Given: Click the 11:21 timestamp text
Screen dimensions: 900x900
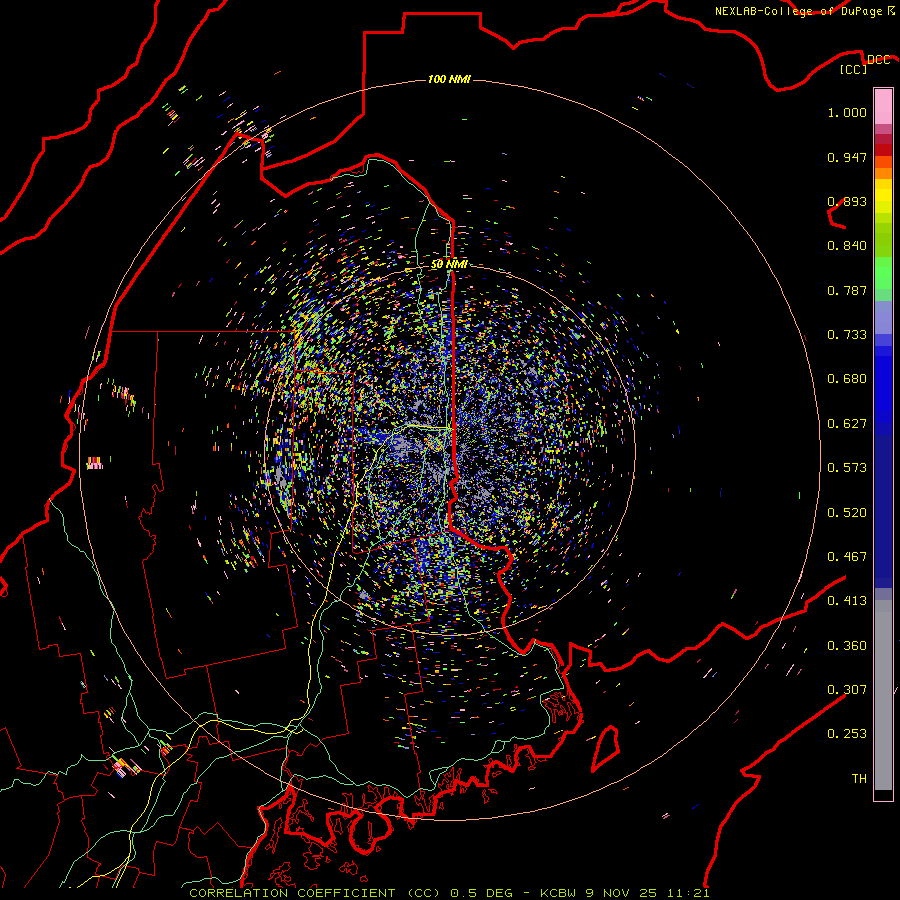Looking at the screenshot, I should coord(688,893).
